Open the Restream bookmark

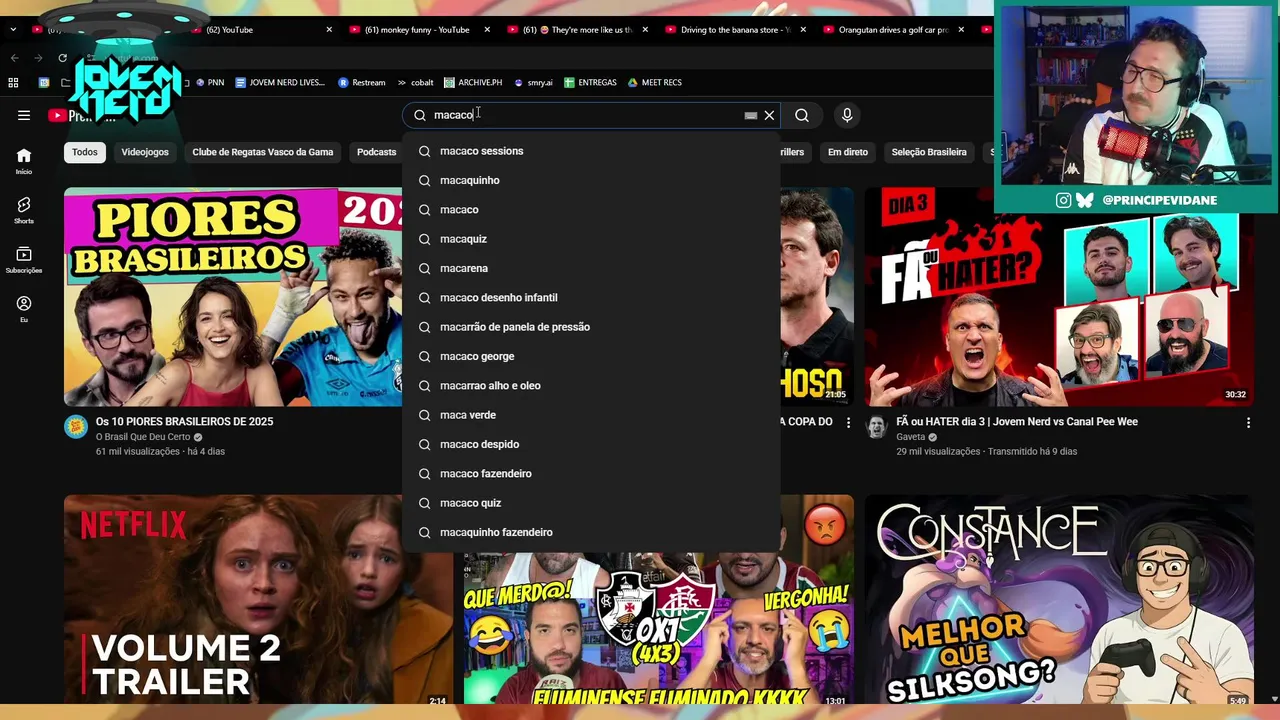[x=362, y=82]
